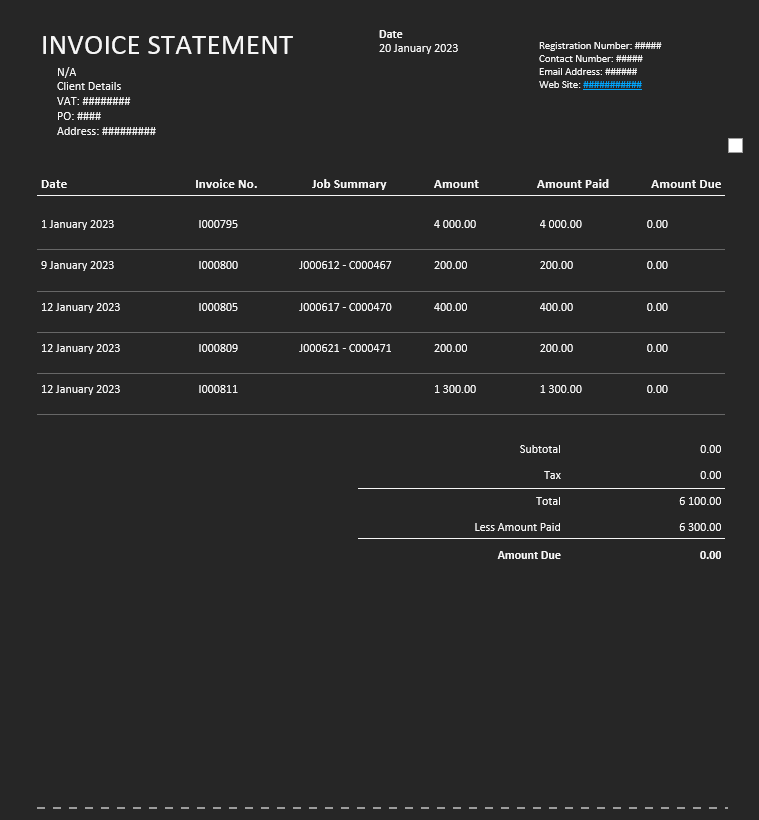Click date of invoice I000805 row
759x820 pixels.
(x=81, y=307)
